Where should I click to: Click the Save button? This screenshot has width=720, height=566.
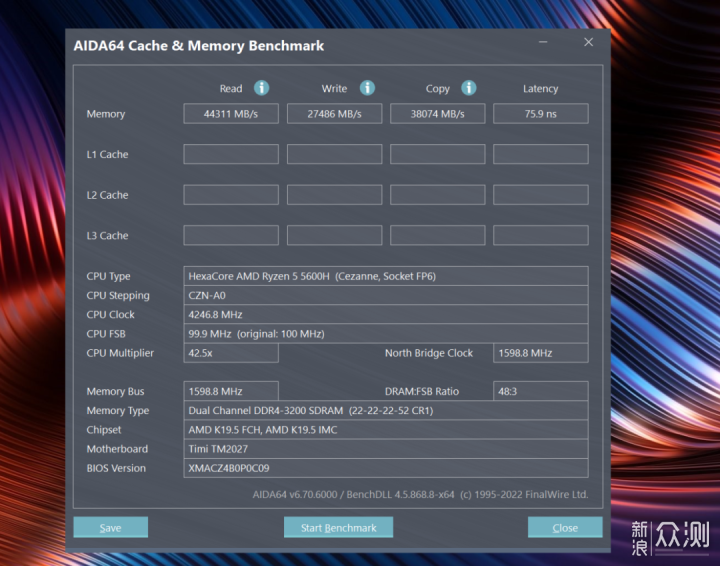tap(111, 527)
